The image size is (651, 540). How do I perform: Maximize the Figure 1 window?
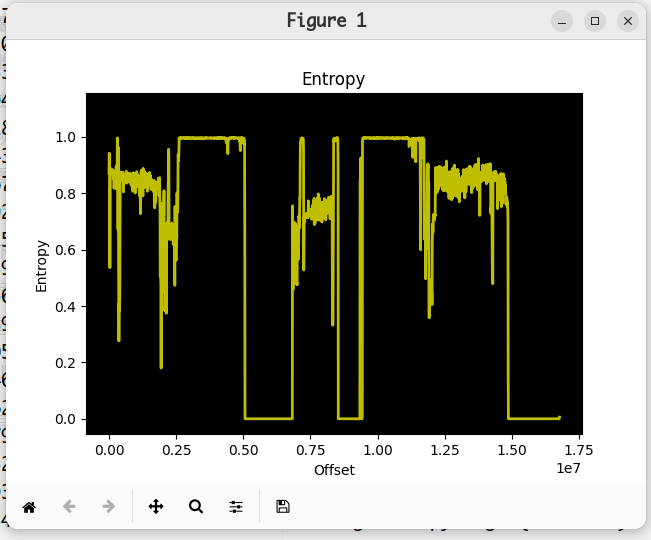[x=595, y=21]
